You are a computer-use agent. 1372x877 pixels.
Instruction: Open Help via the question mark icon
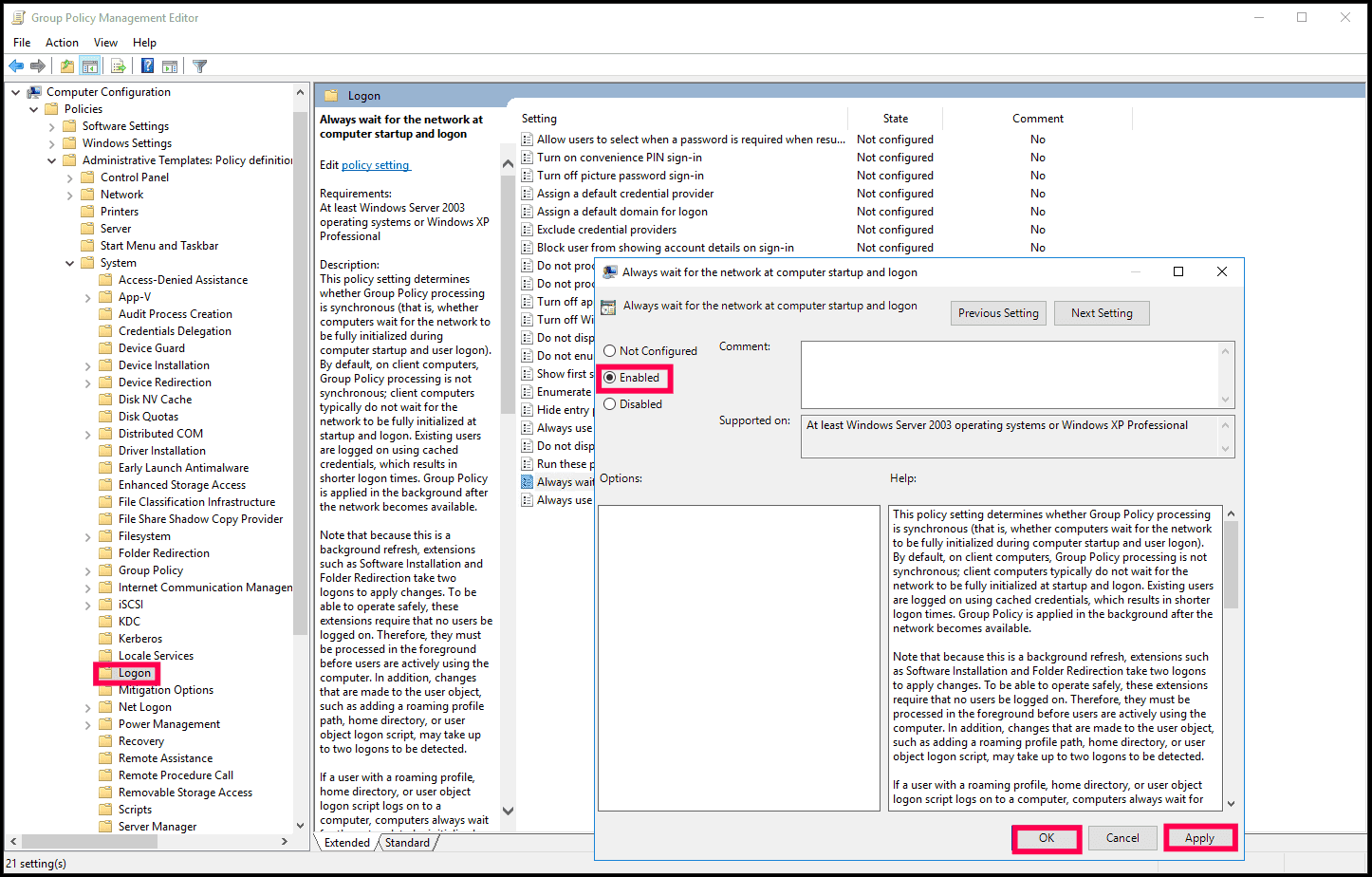(x=148, y=66)
